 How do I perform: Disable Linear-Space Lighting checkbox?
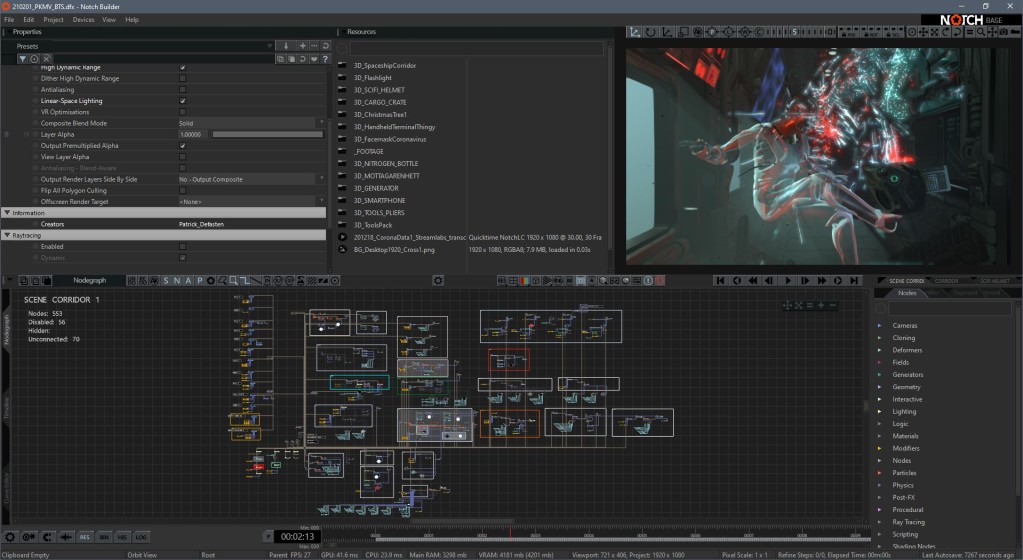tap(182, 101)
